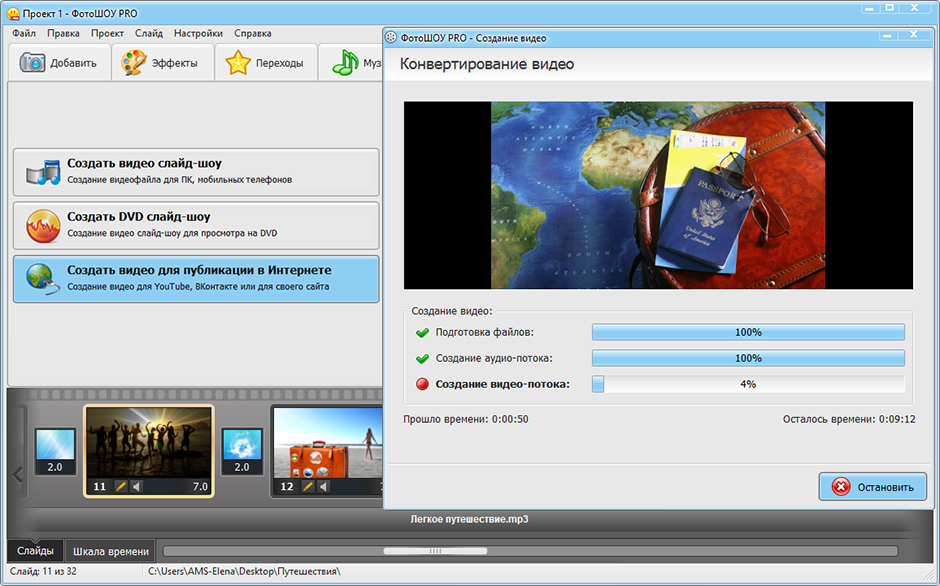Click the palette icon on Эффекты
Image resolution: width=940 pixels, height=586 pixels.
pyautogui.click(x=134, y=62)
